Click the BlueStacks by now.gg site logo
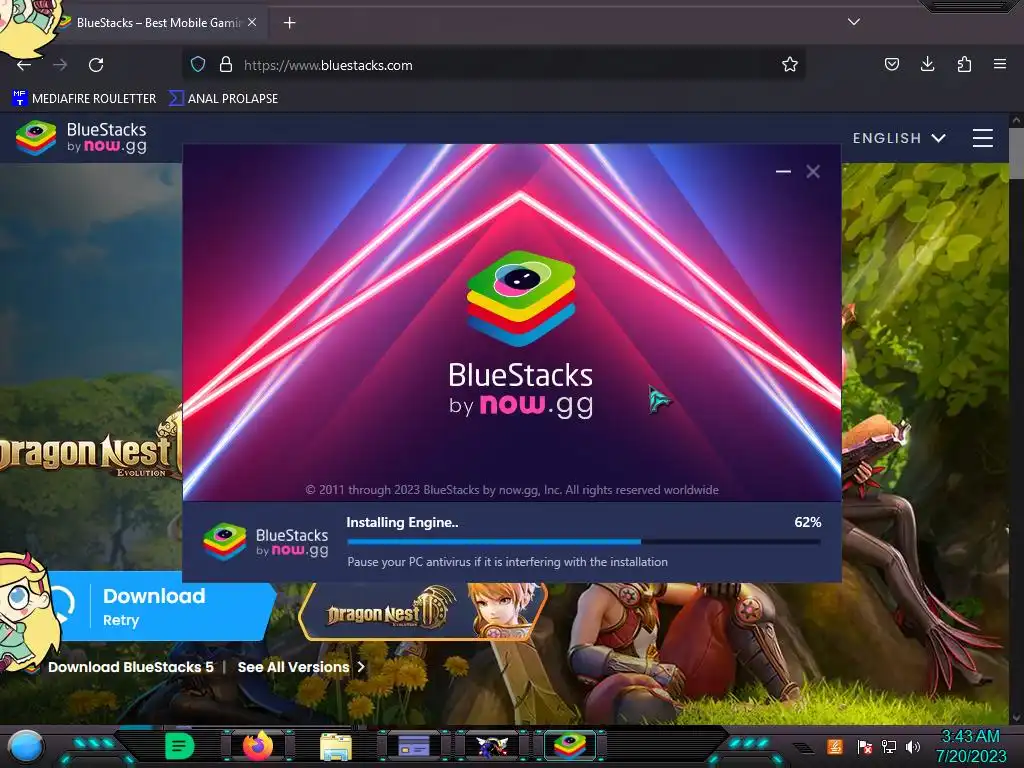 pyautogui.click(x=81, y=138)
